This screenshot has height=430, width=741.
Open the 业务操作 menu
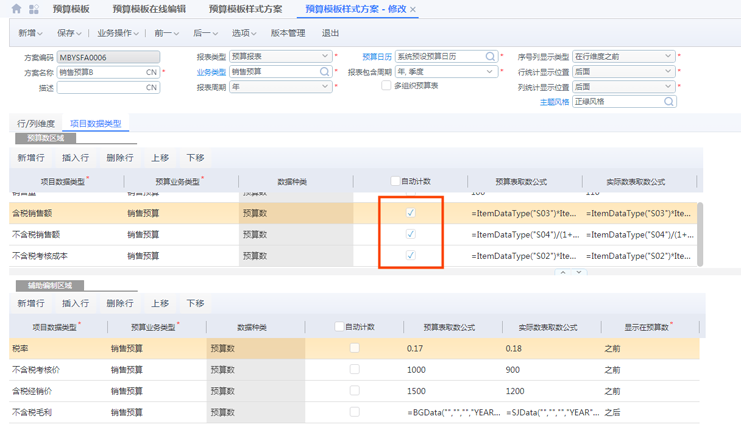point(117,33)
